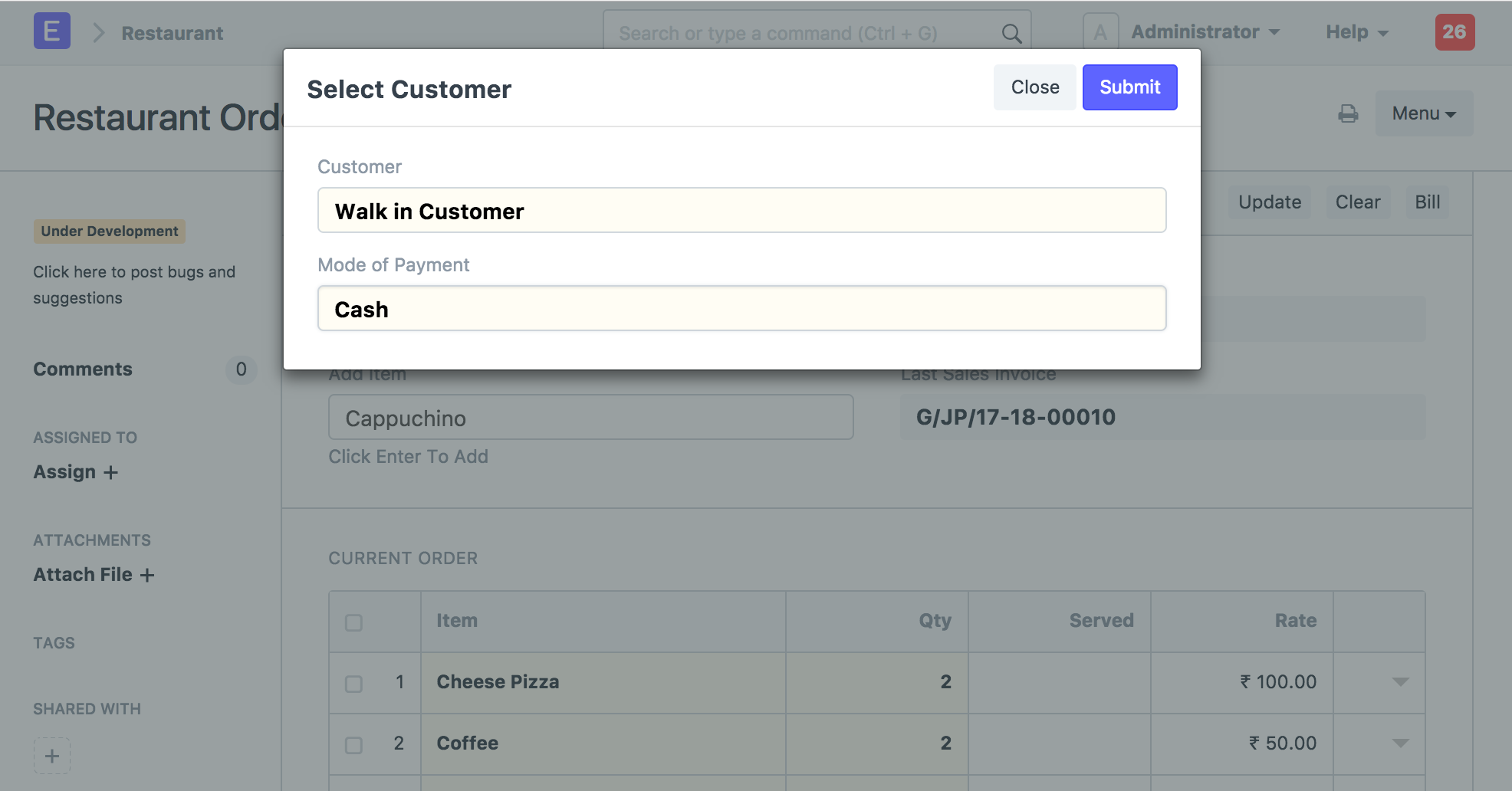Click the ERPNext home logo icon
The width and height of the screenshot is (1512, 791).
pyautogui.click(x=51, y=31)
